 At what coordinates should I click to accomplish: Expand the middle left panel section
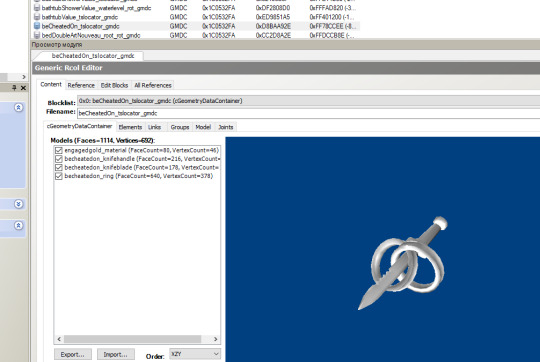click(x=19, y=204)
